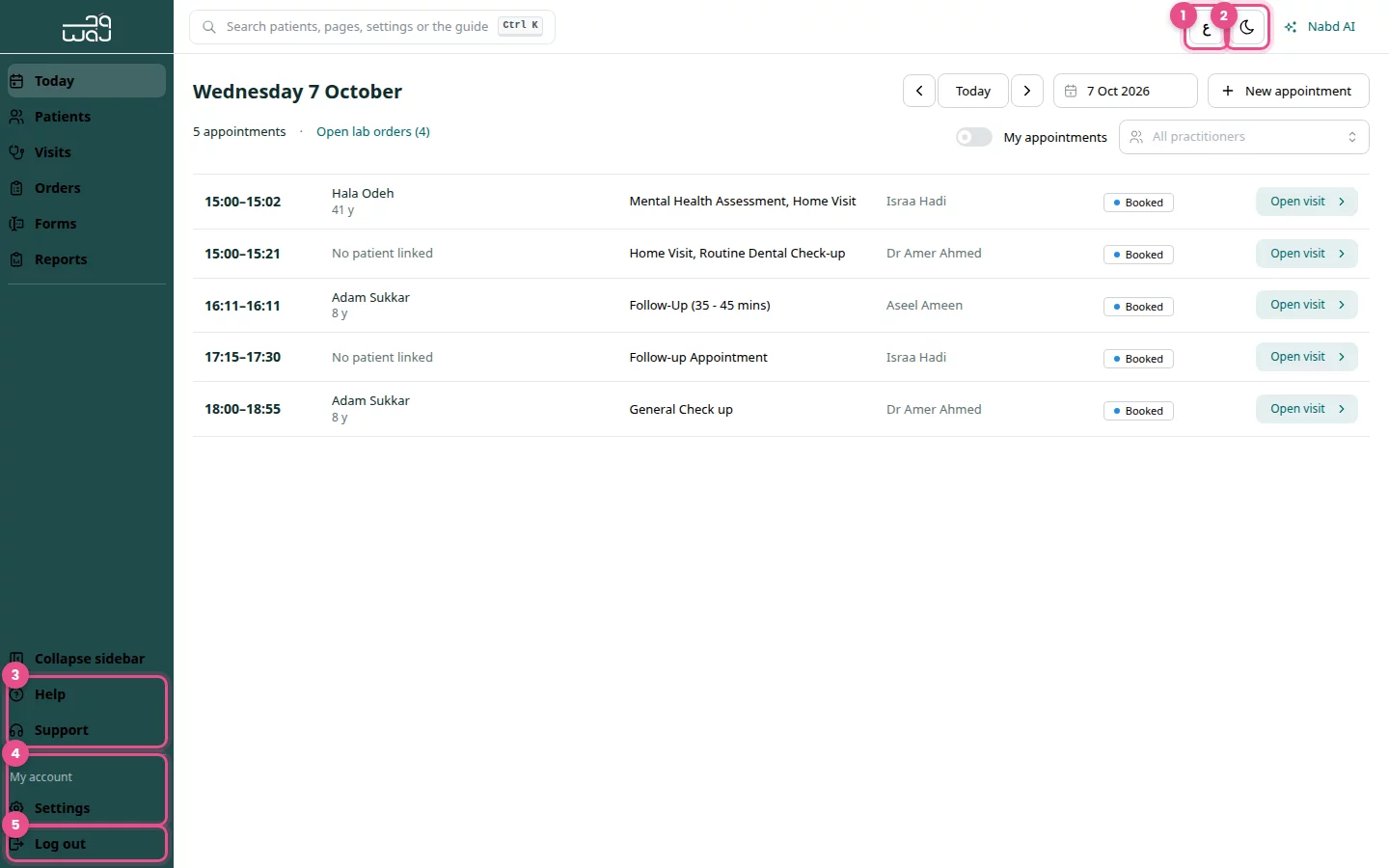The width and height of the screenshot is (1389, 868).
Task: Open Orders page in sidebar
Action: click(87, 188)
